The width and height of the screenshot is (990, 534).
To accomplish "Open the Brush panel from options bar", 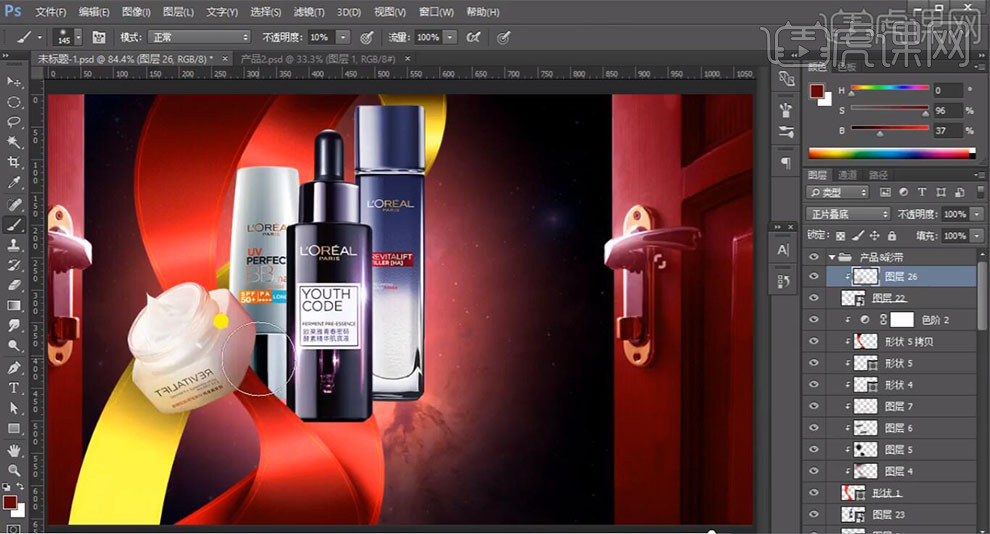I will [x=99, y=37].
